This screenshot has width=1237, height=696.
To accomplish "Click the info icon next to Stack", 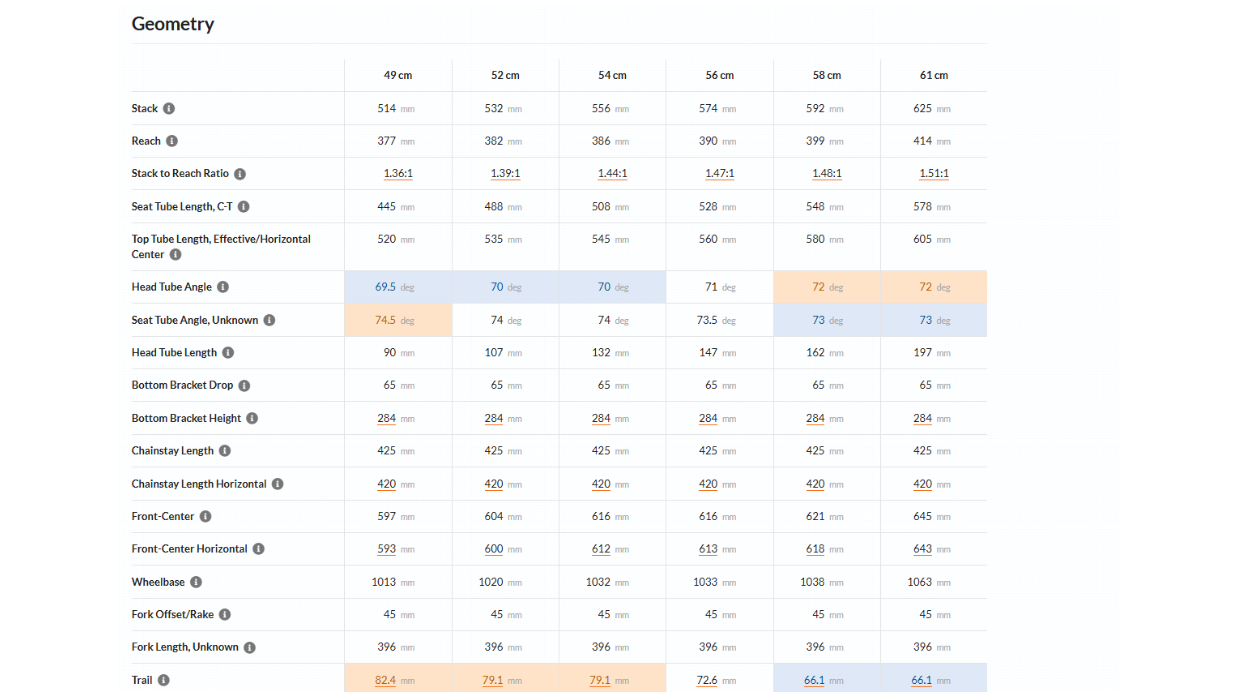I will point(169,108).
